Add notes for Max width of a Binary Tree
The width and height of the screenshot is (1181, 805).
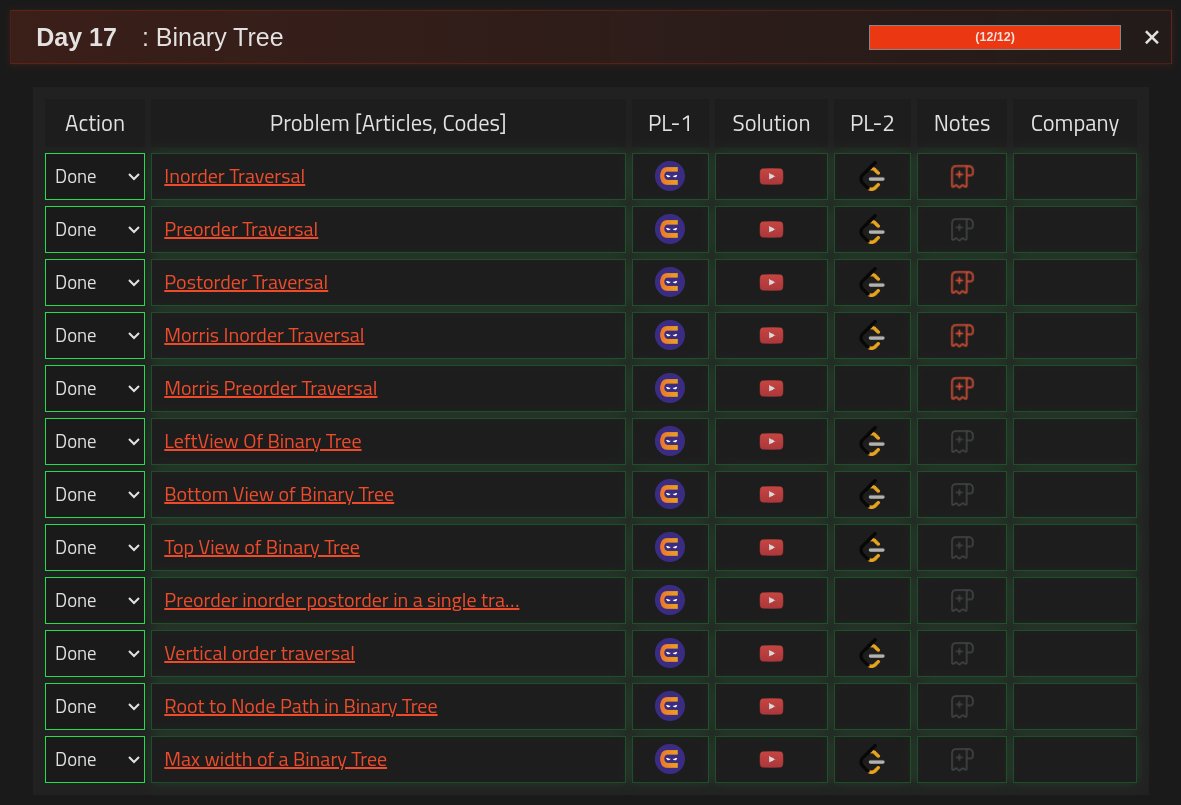pyautogui.click(x=962, y=760)
